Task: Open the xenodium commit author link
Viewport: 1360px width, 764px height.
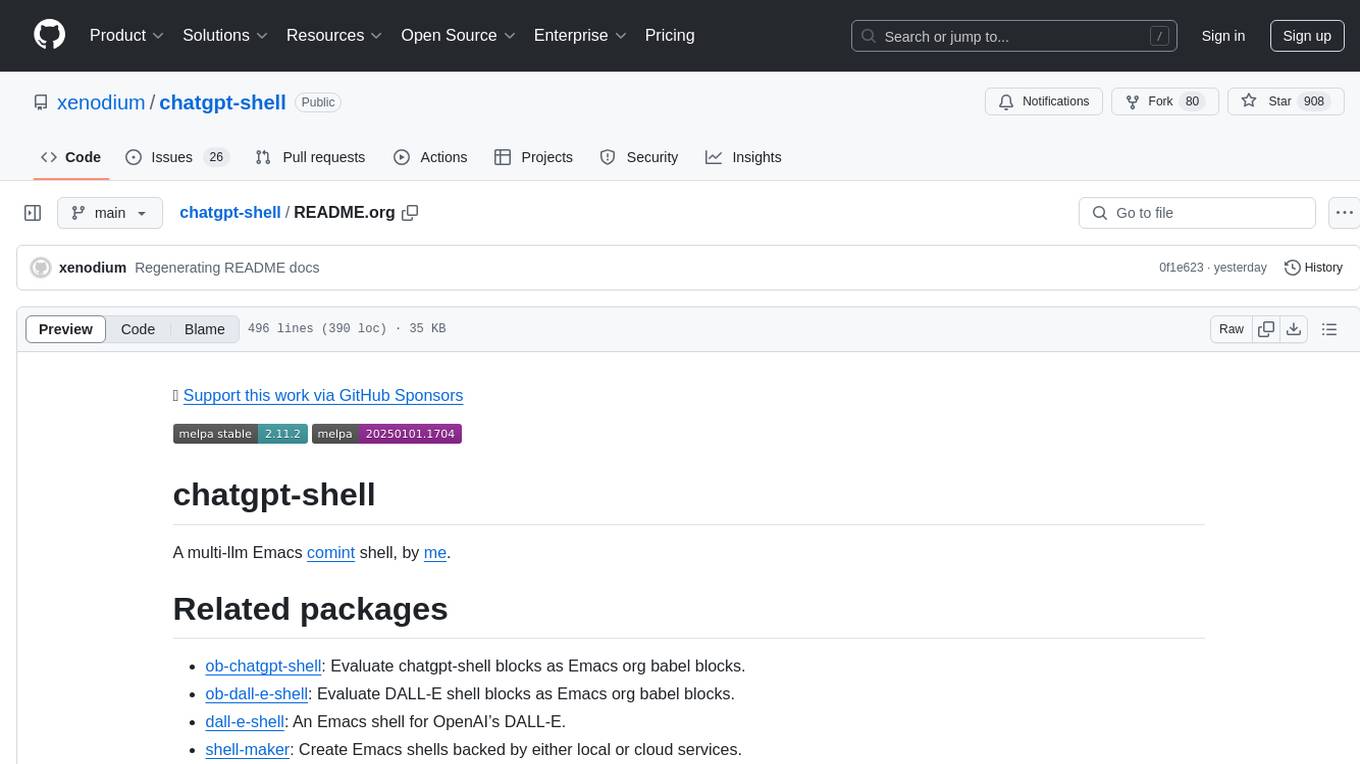Action: click(93, 268)
